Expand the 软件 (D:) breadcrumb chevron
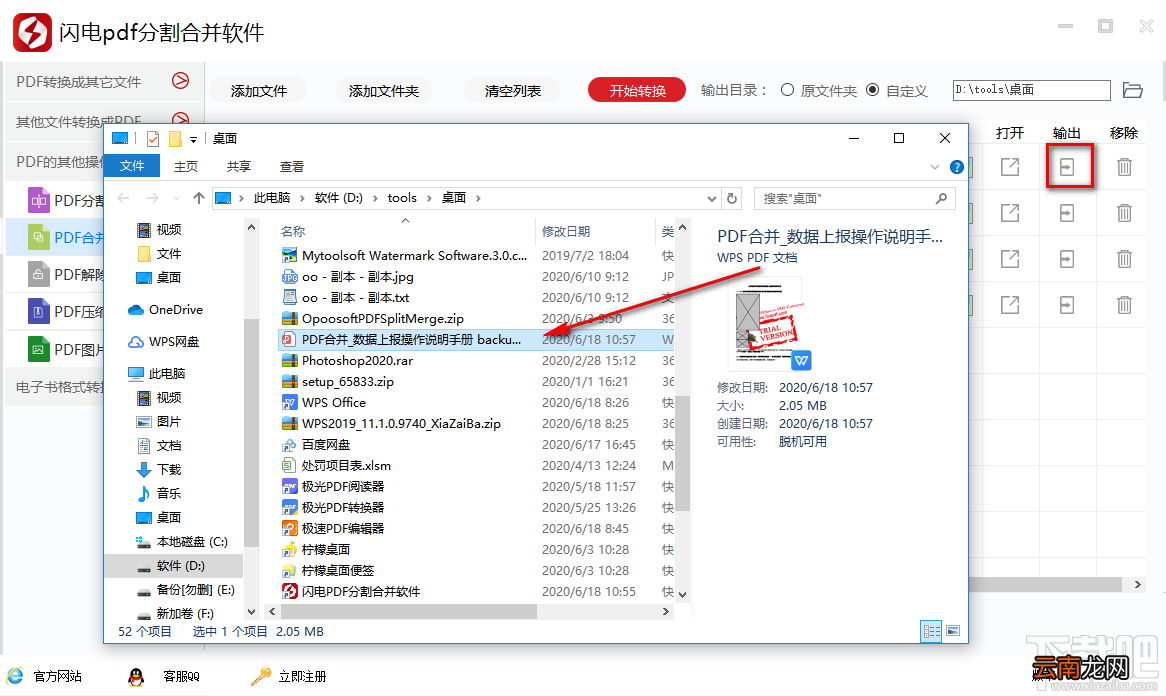Viewport: 1166px width, 696px height. coord(375,199)
